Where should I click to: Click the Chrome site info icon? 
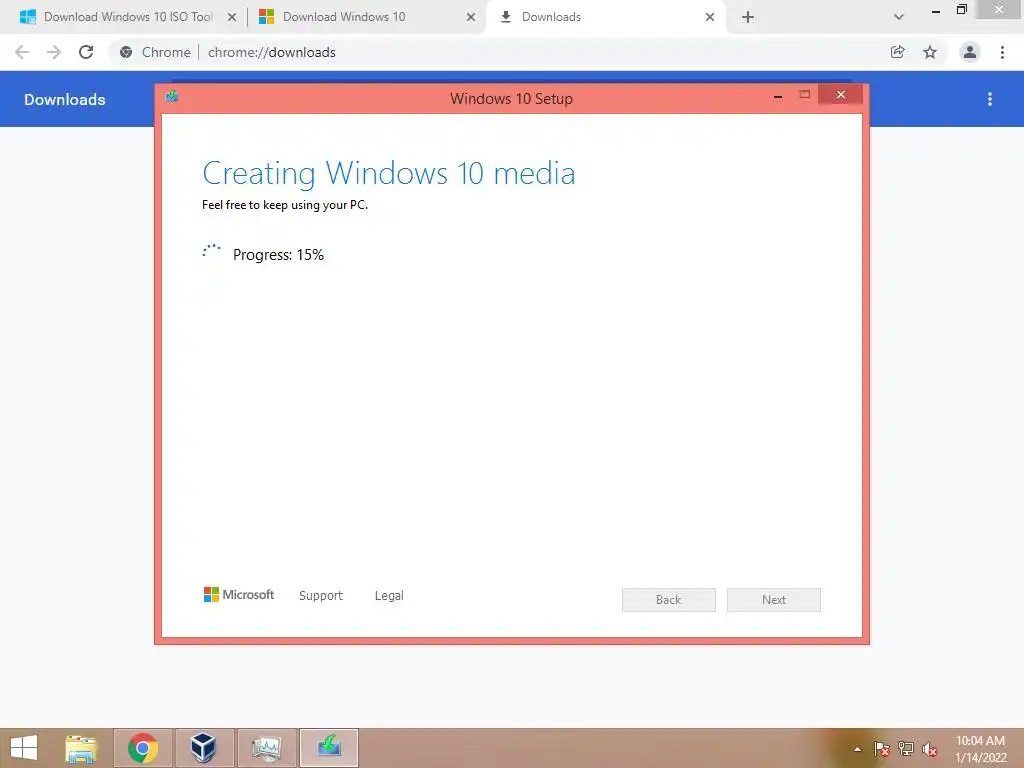(x=126, y=52)
